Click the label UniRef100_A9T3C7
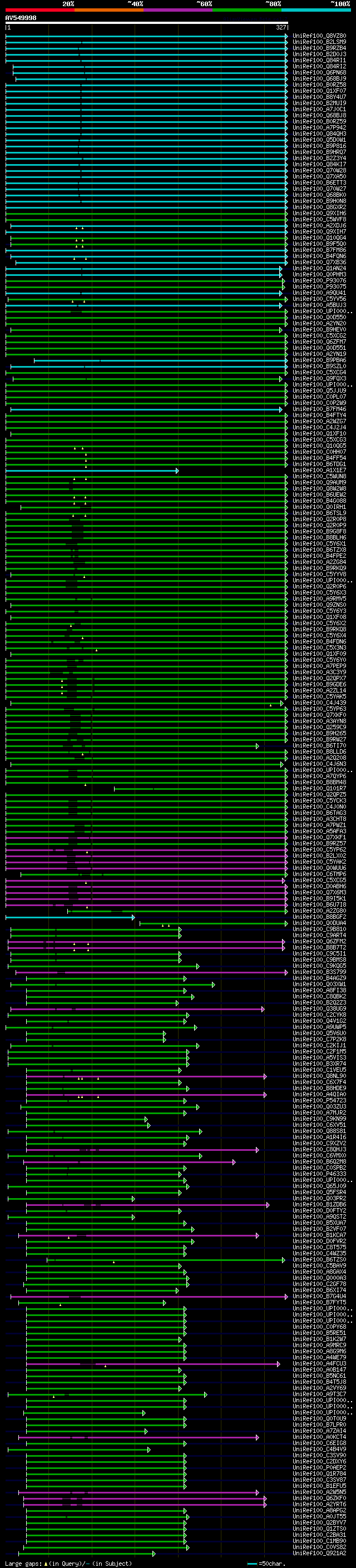 click(319, 1394)
